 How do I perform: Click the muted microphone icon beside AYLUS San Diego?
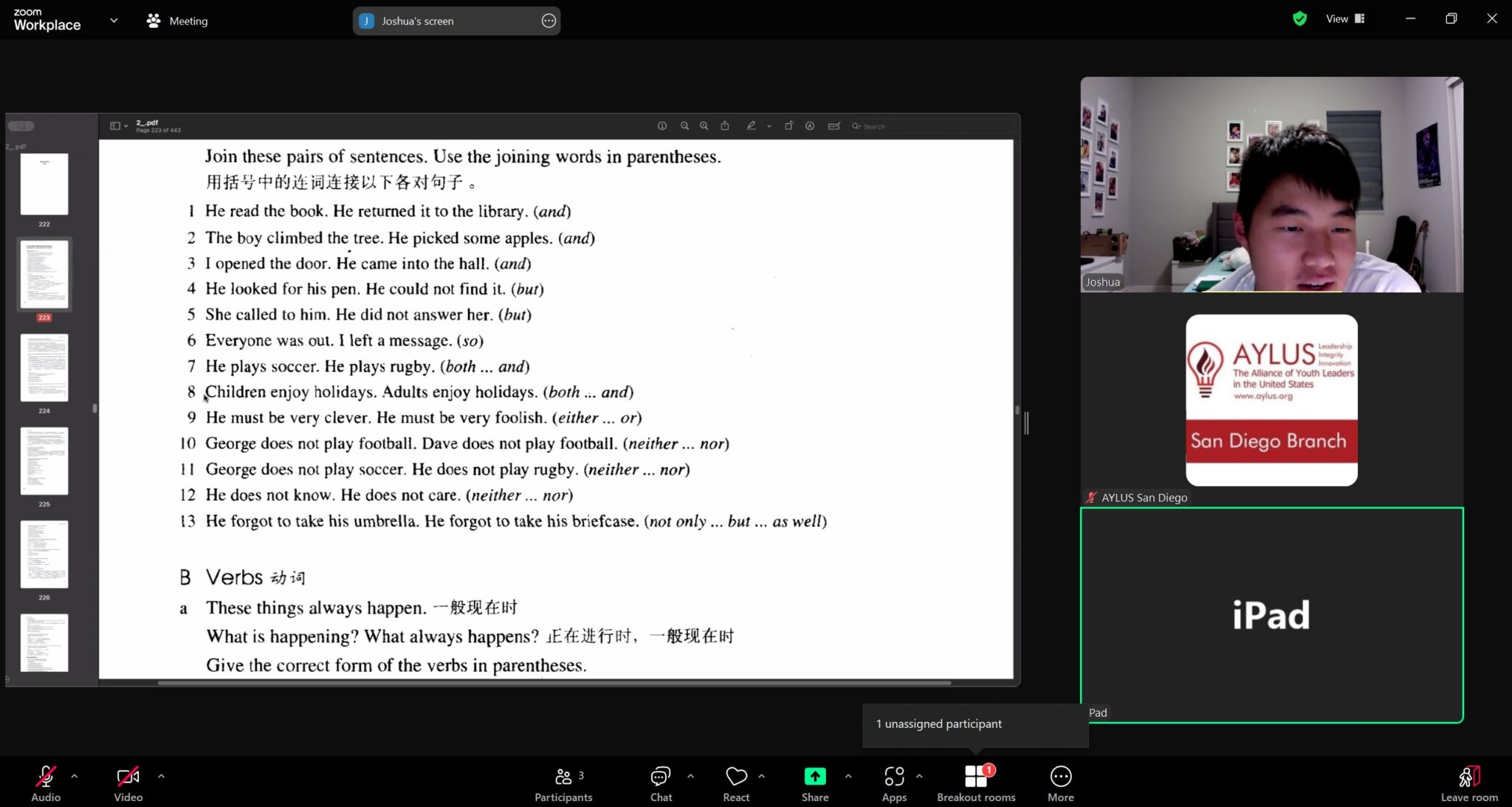pyautogui.click(x=1090, y=498)
